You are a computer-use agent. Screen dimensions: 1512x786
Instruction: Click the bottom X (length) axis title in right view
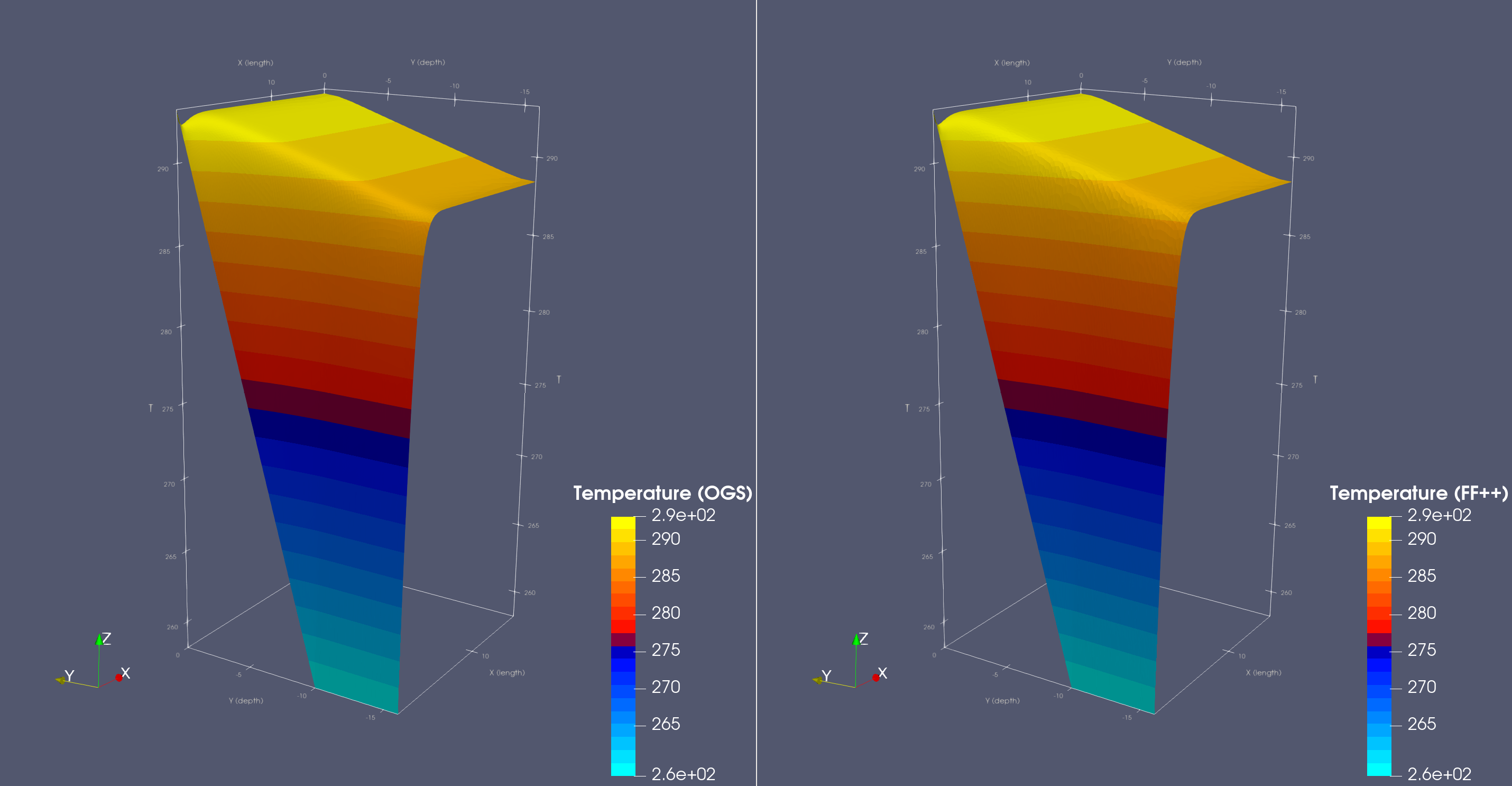click(x=1263, y=673)
